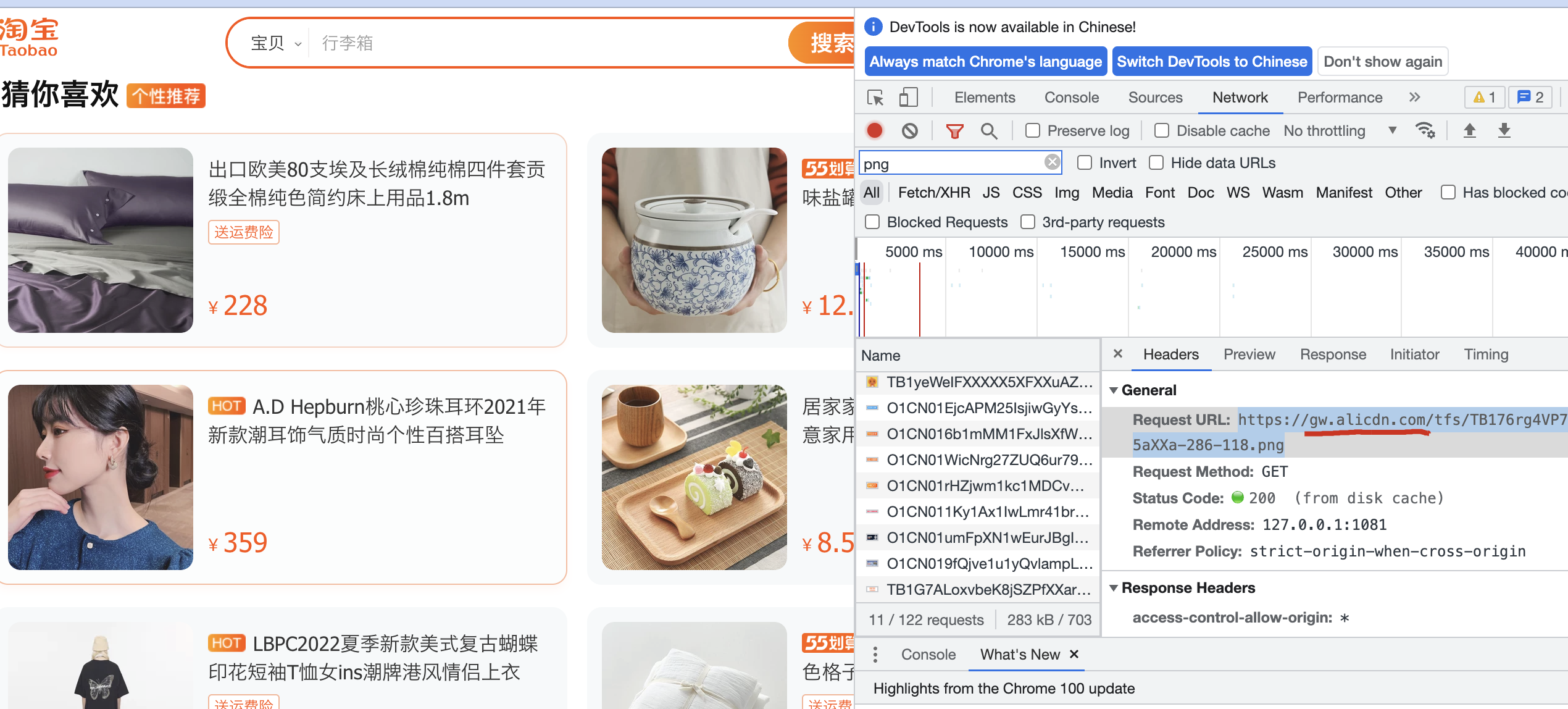This screenshot has height=709, width=1568.
Task: Click Don't show again button
Action: click(1382, 62)
